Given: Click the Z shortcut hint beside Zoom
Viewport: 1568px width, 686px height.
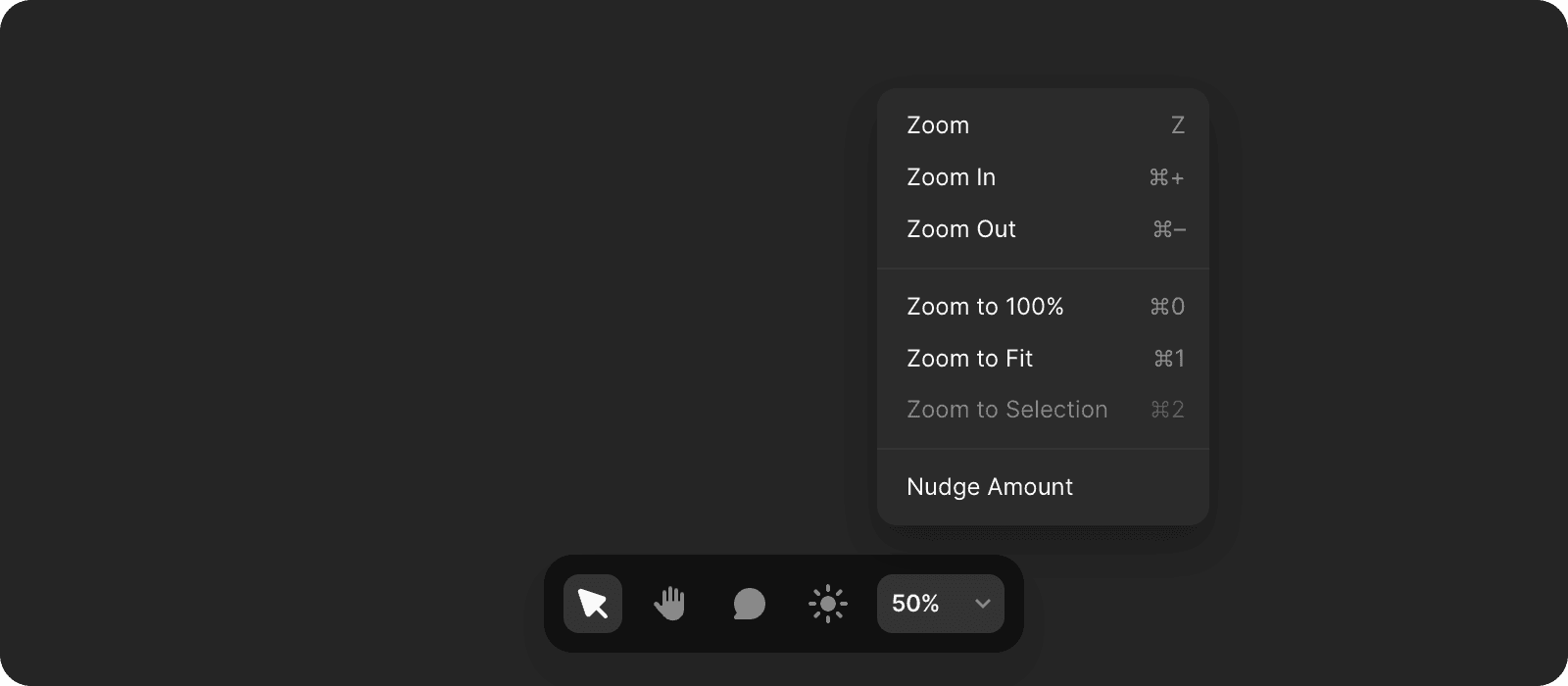Looking at the screenshot, I should (x=1178, y=125).
